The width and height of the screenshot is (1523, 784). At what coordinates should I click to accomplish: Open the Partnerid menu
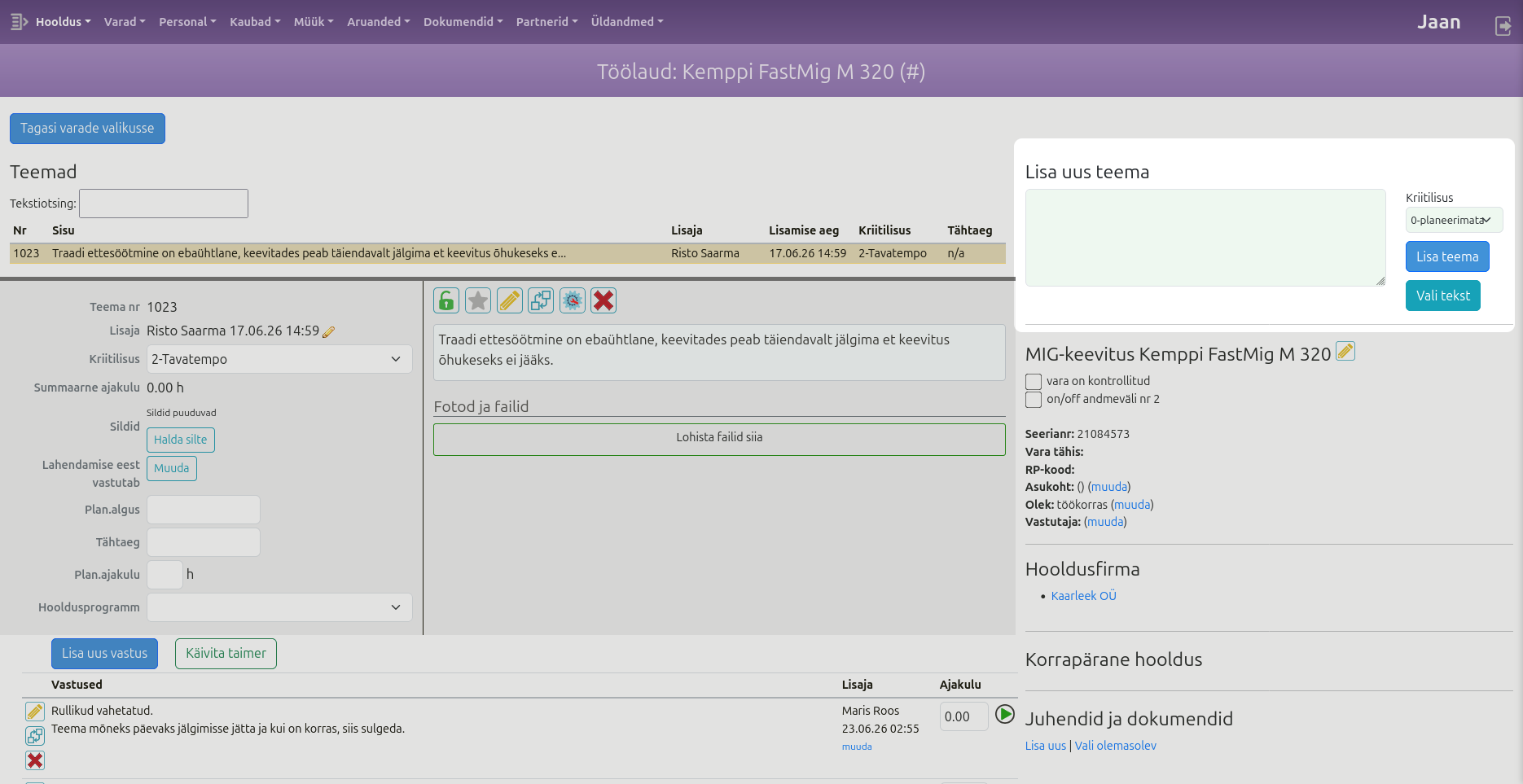547,22
